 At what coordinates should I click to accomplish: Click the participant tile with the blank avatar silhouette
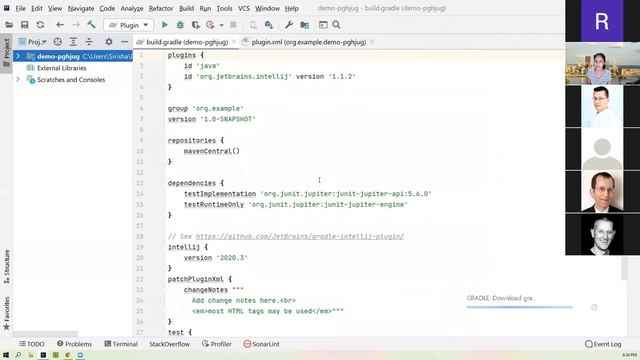(602, 149)
